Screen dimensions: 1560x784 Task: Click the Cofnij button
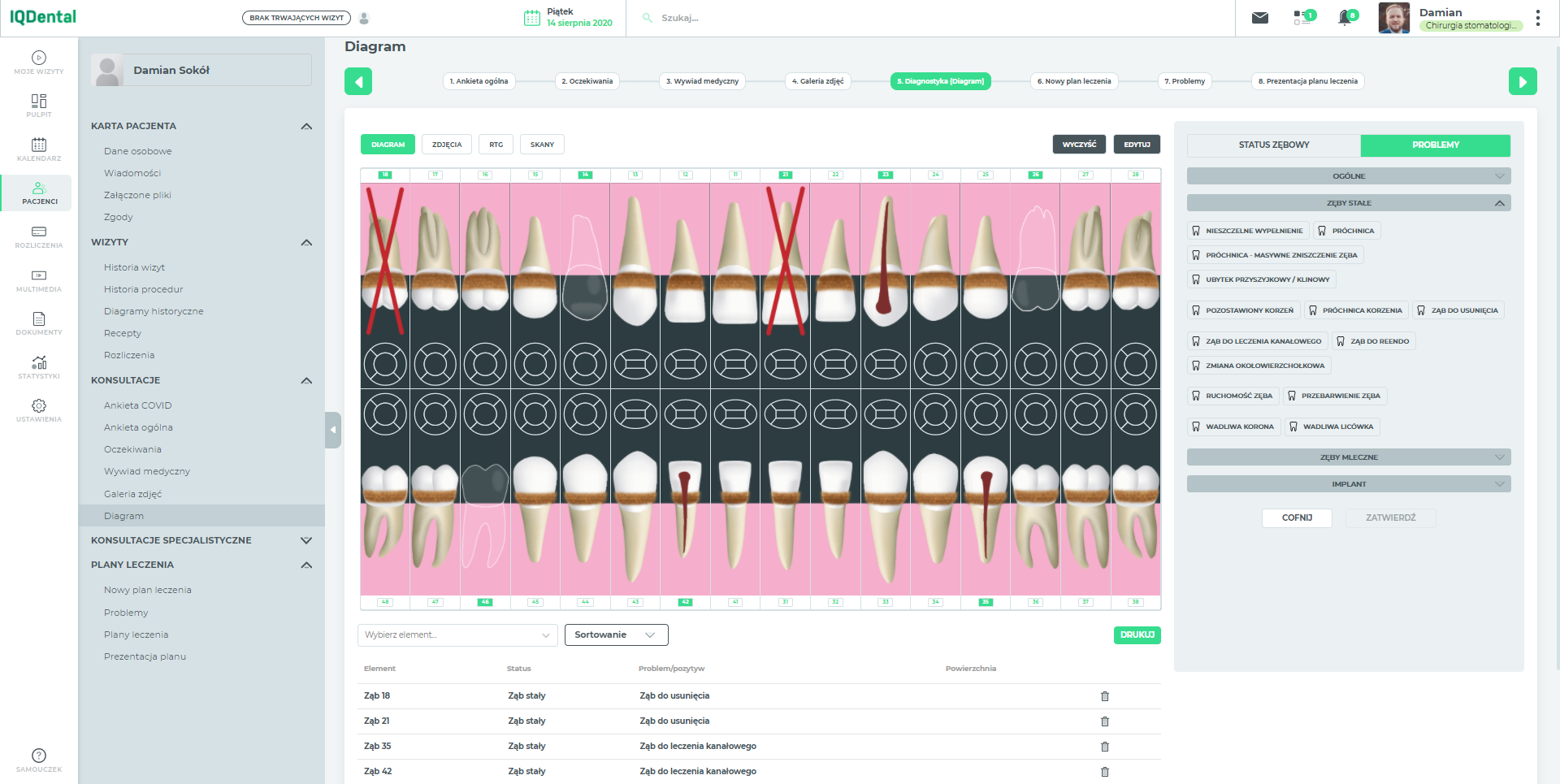(x=1297, y=518)
